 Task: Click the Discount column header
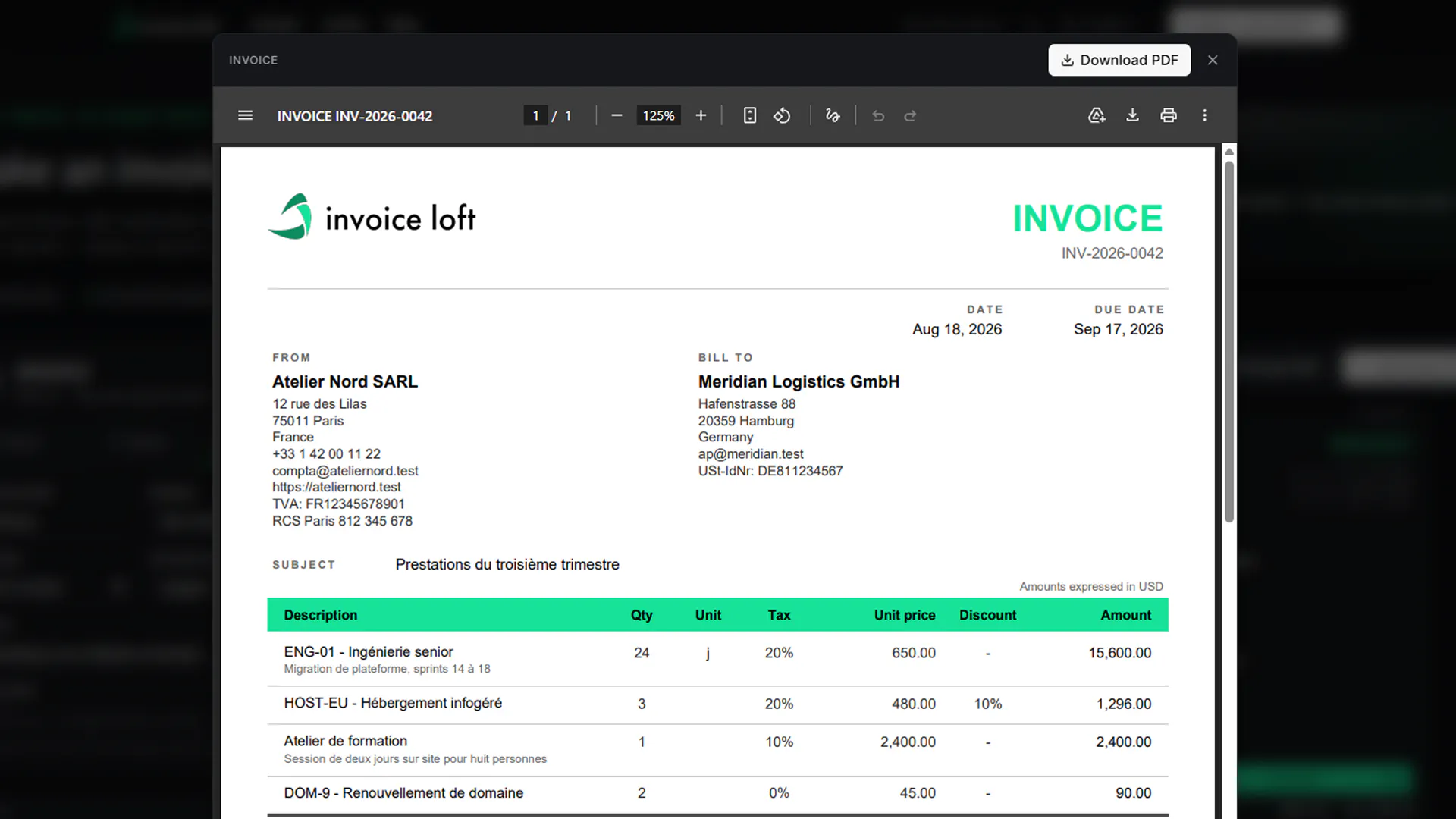coord(987,615)
